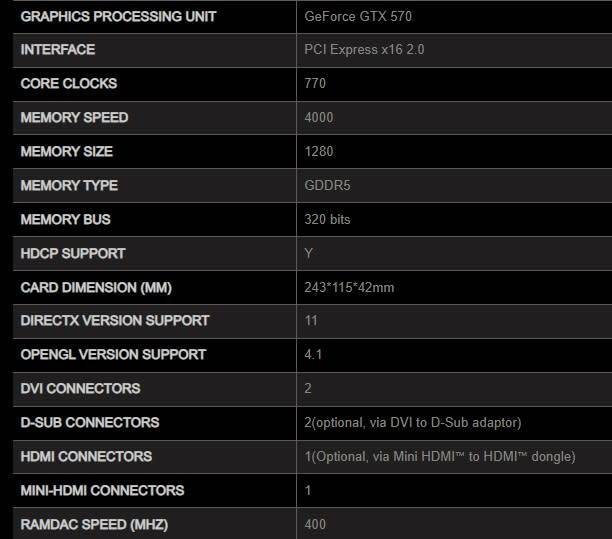Click the DVI Connectors label

coord(80,389)
